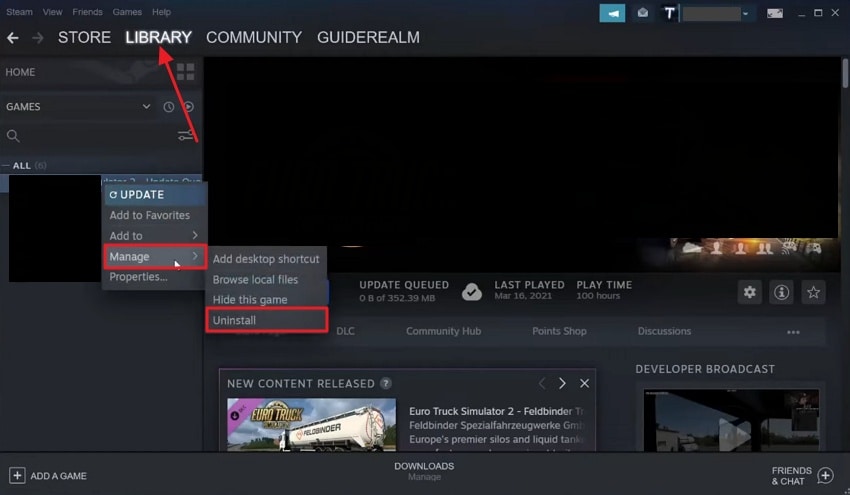The width and height of the screenshot is (850, 495).
Task: Show next new content item
Action: click(562, 383)
